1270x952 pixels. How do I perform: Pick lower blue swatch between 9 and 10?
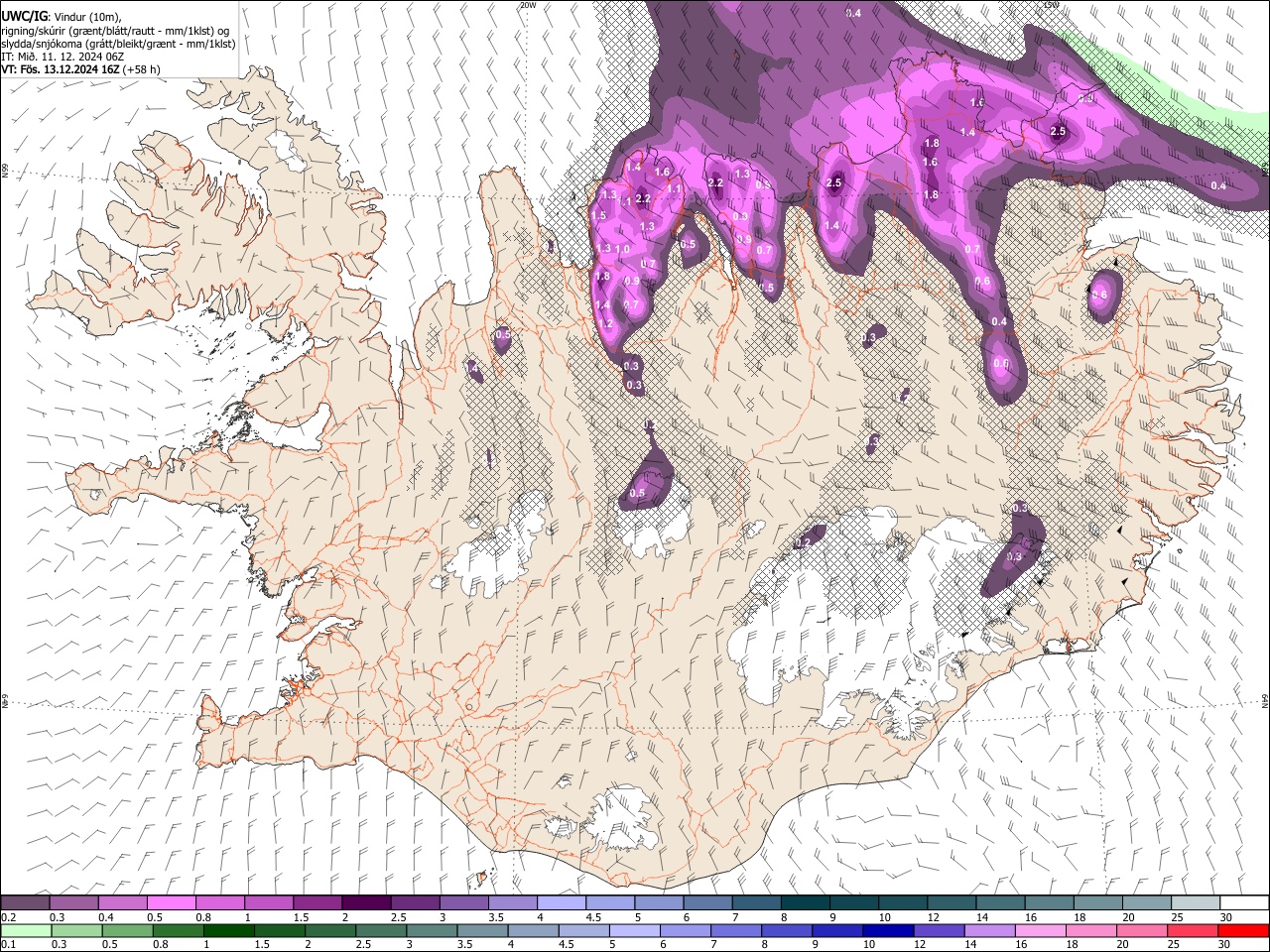click(838, 930)
